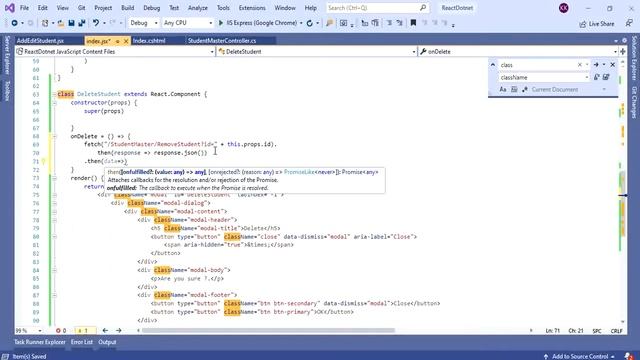Click the Replace All icon
This screenshot has height=360, width=640.
coord(606,77)
